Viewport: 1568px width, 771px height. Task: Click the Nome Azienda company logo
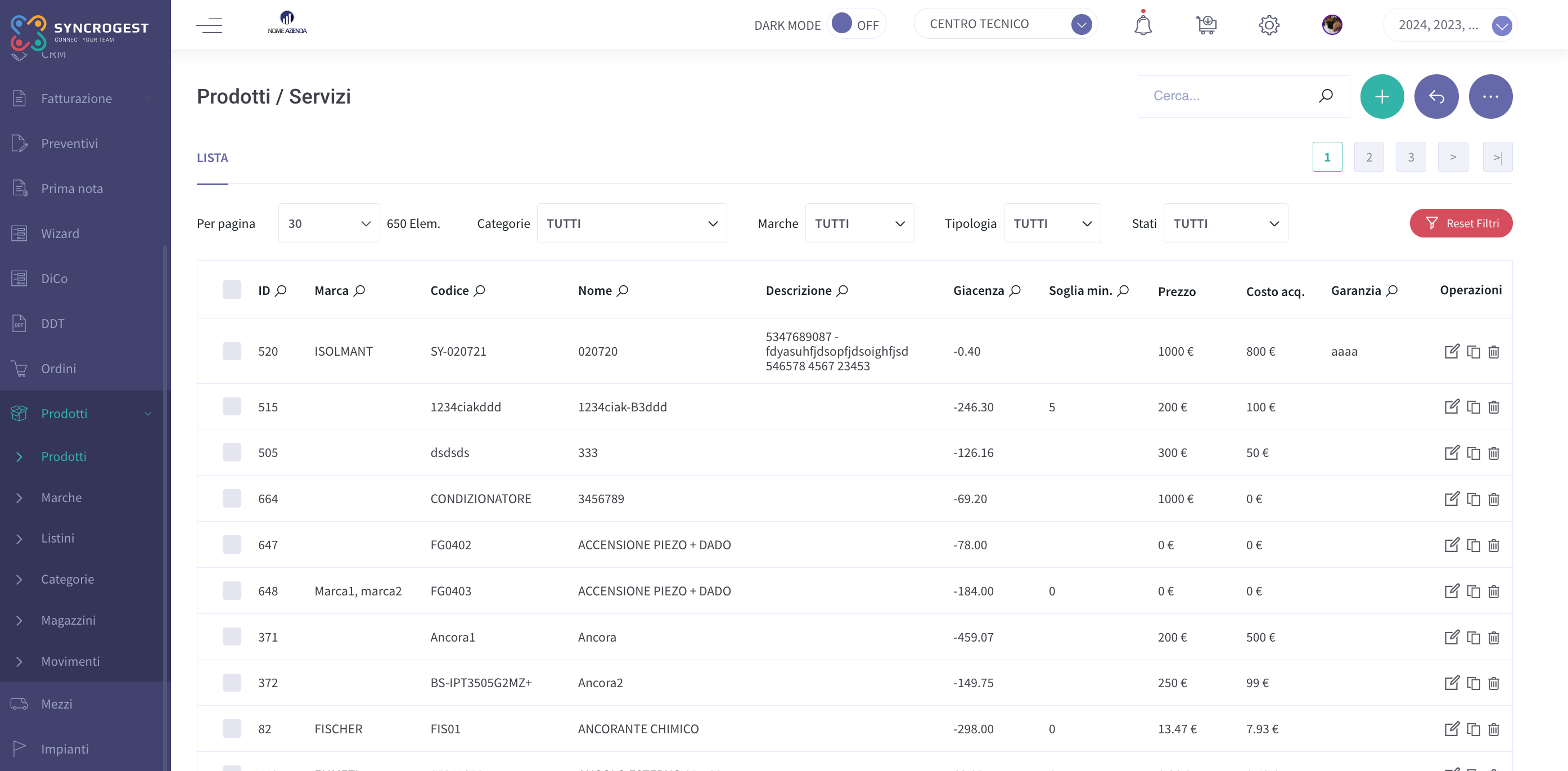pyautogui.click(x=287, y=23)
